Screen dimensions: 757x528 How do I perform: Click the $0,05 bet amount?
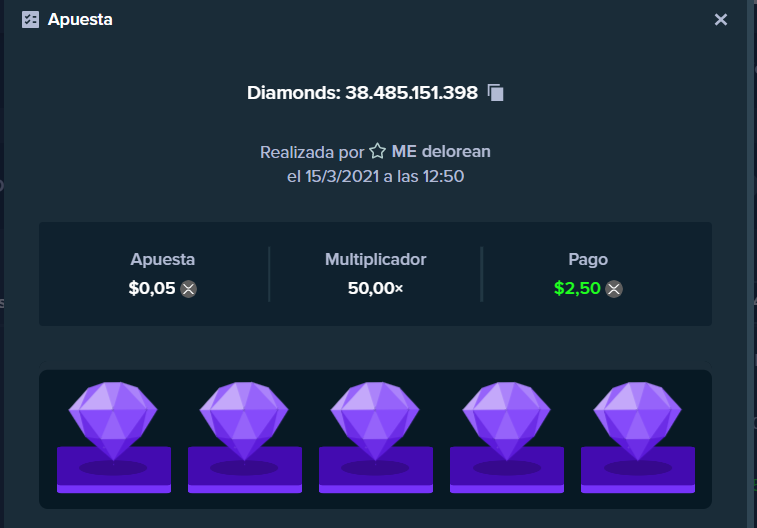152,289
